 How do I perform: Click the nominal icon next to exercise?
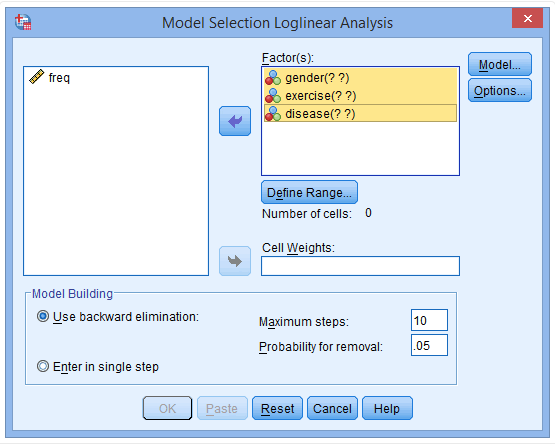click(273, 96)
